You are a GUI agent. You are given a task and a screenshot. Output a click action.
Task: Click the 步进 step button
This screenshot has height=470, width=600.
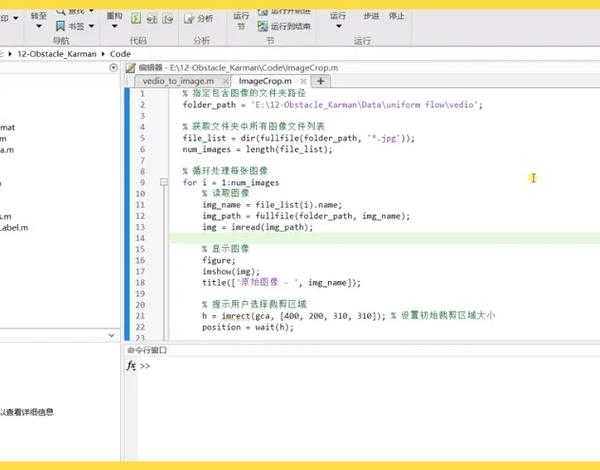click(x=371, y=16)
